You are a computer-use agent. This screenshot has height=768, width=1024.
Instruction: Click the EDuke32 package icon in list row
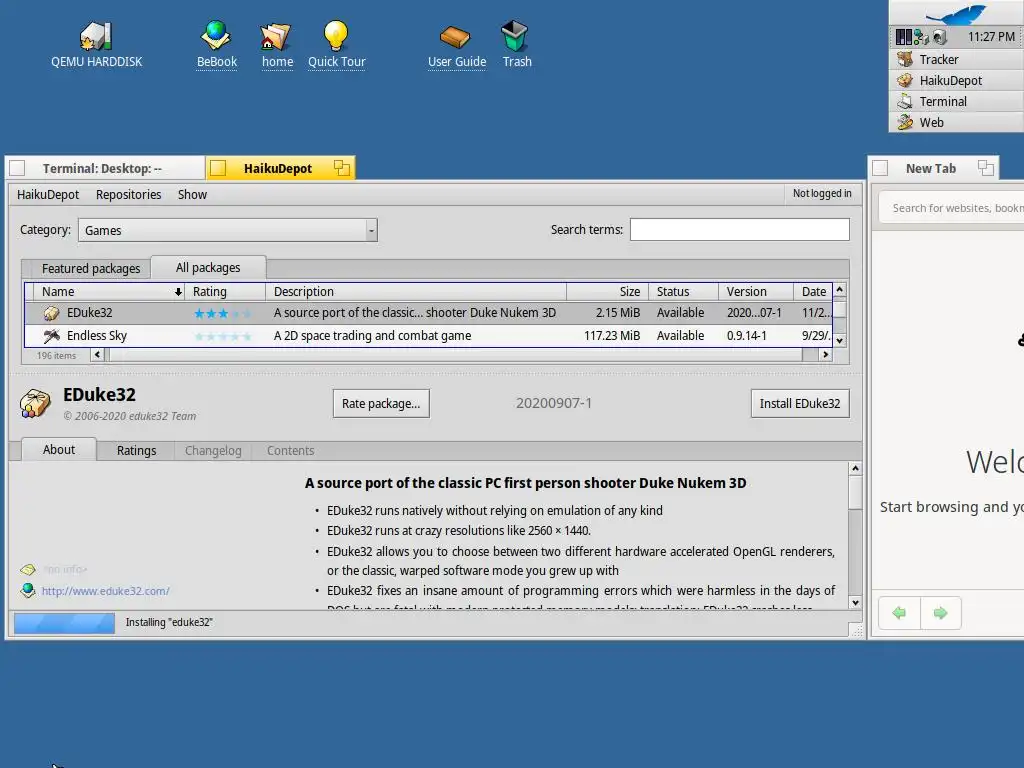click(51, 313)
